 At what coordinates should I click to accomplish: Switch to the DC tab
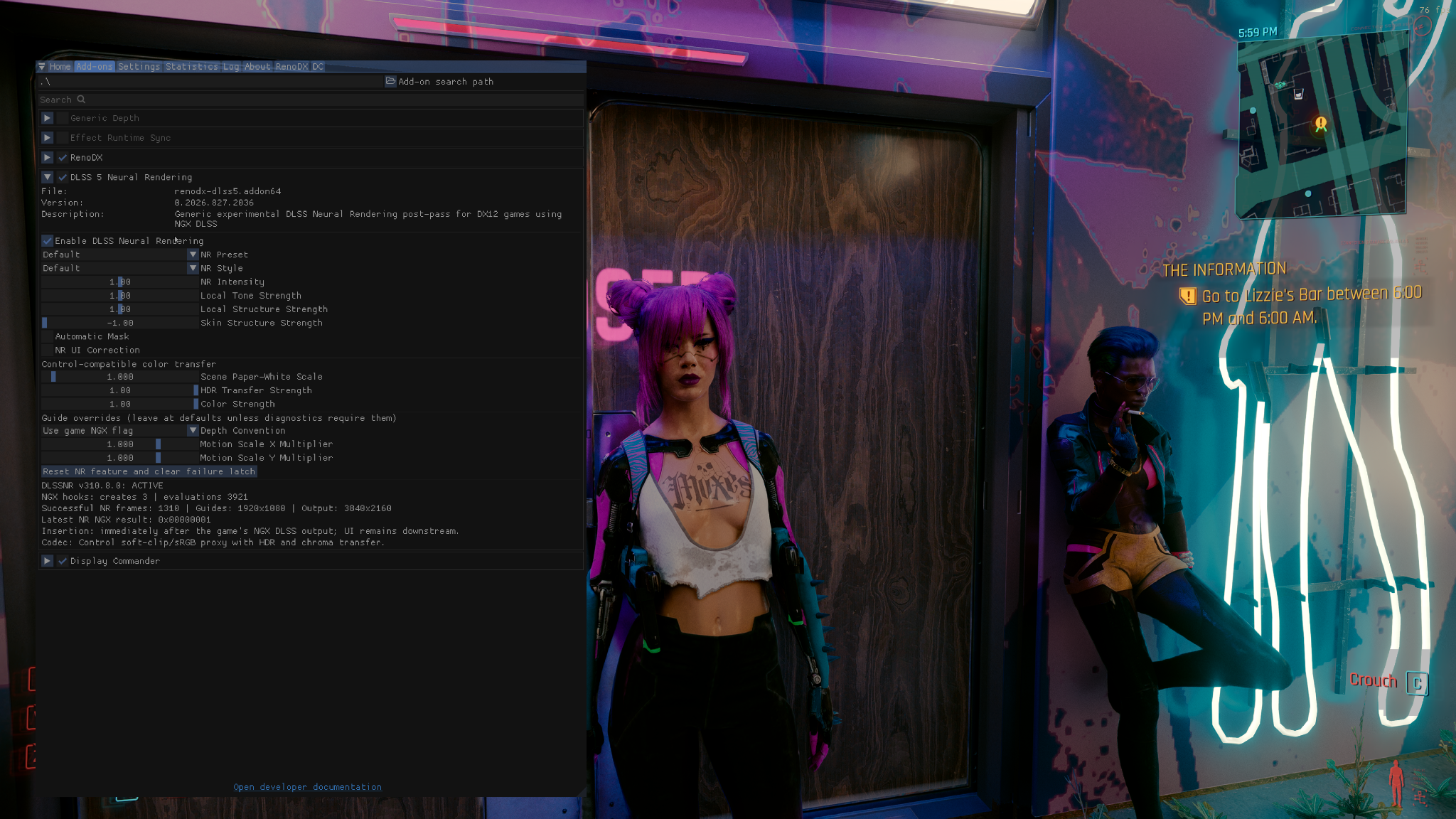pyautogui.click(x=318, y=67)
